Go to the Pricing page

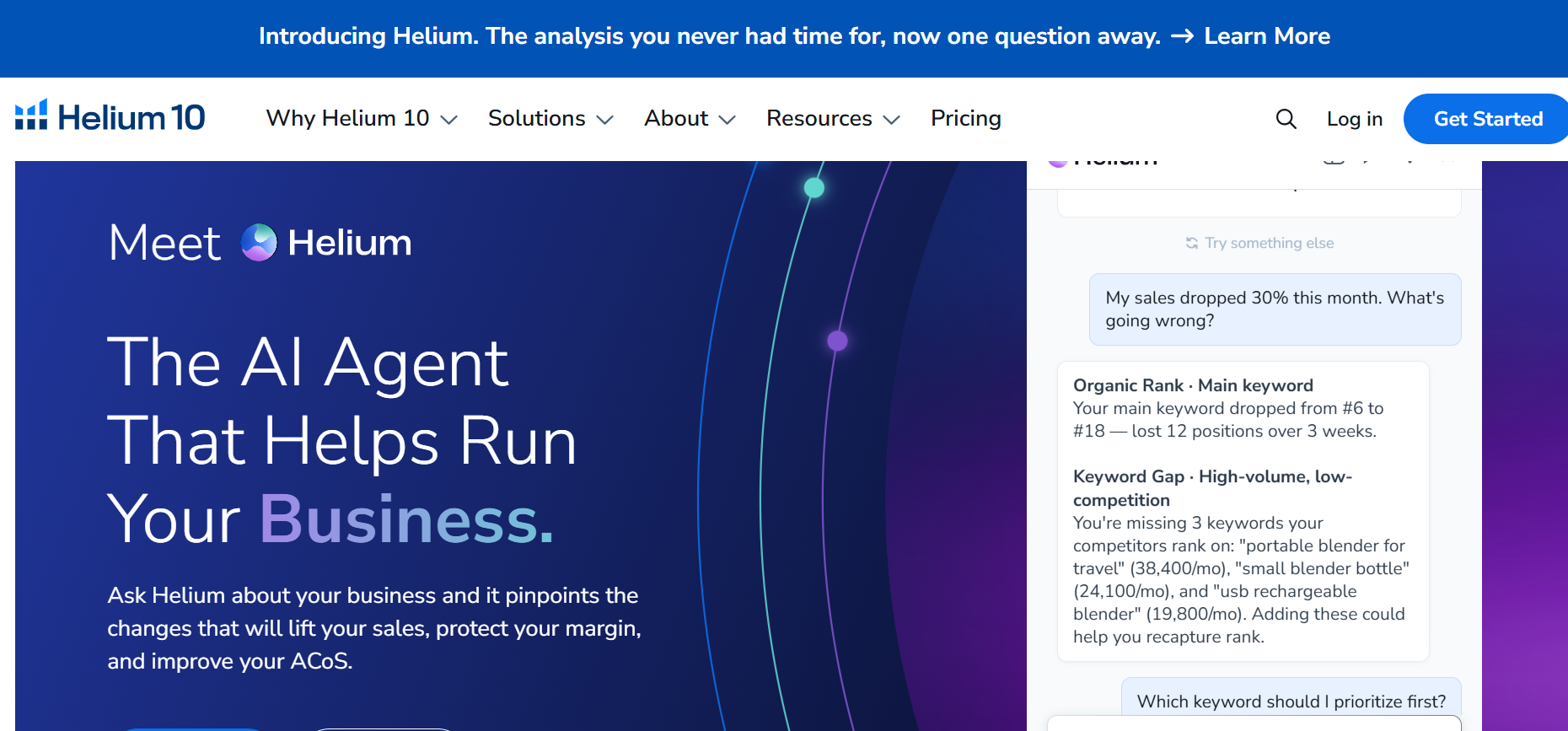966,118
